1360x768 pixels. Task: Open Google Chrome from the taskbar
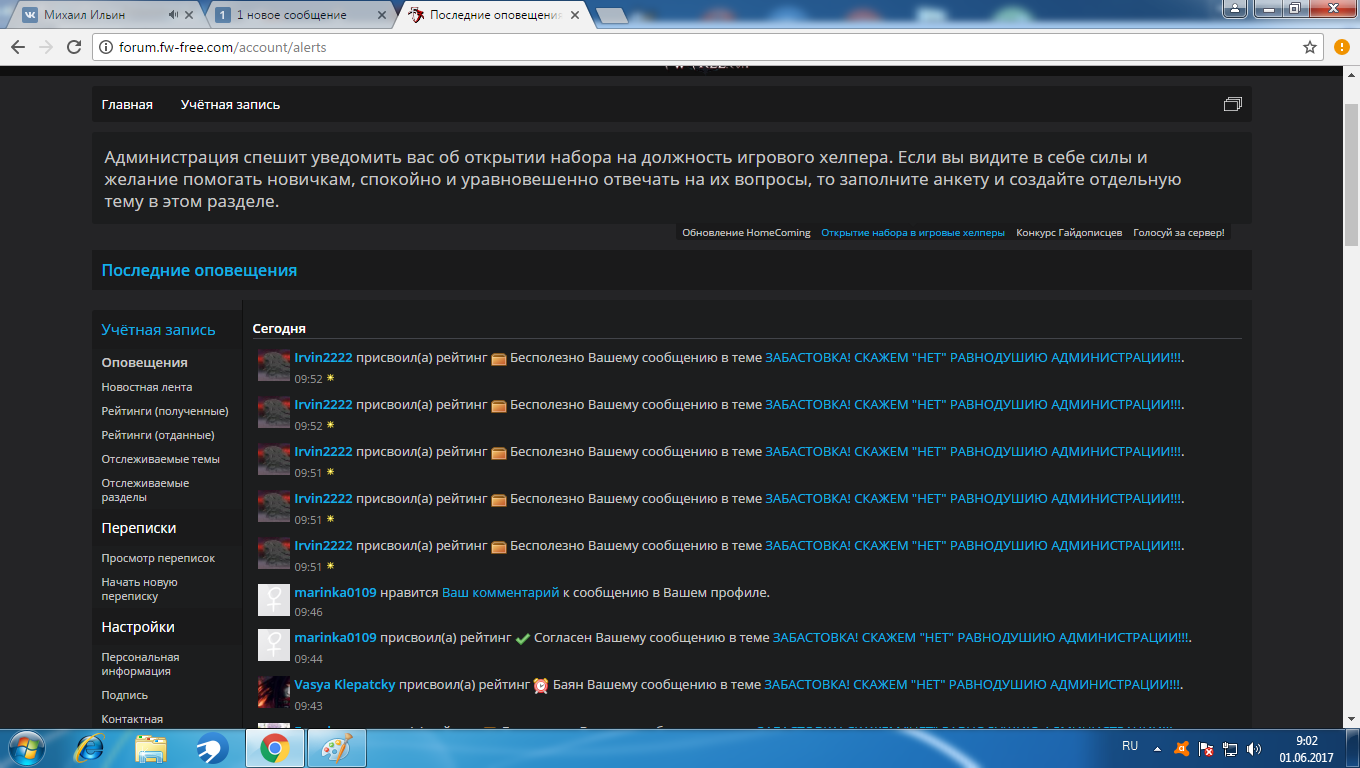pos(275,747)
